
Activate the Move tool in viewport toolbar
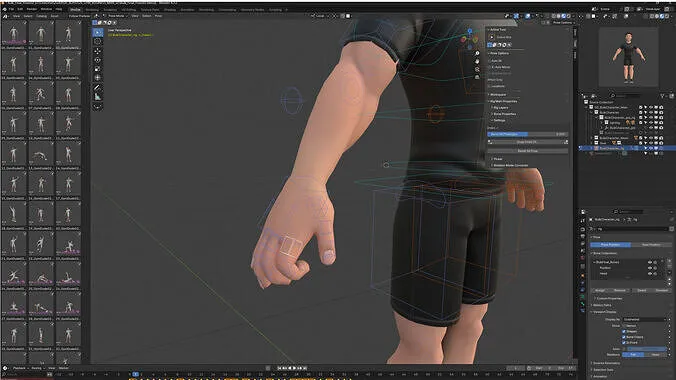coord(98,51)
